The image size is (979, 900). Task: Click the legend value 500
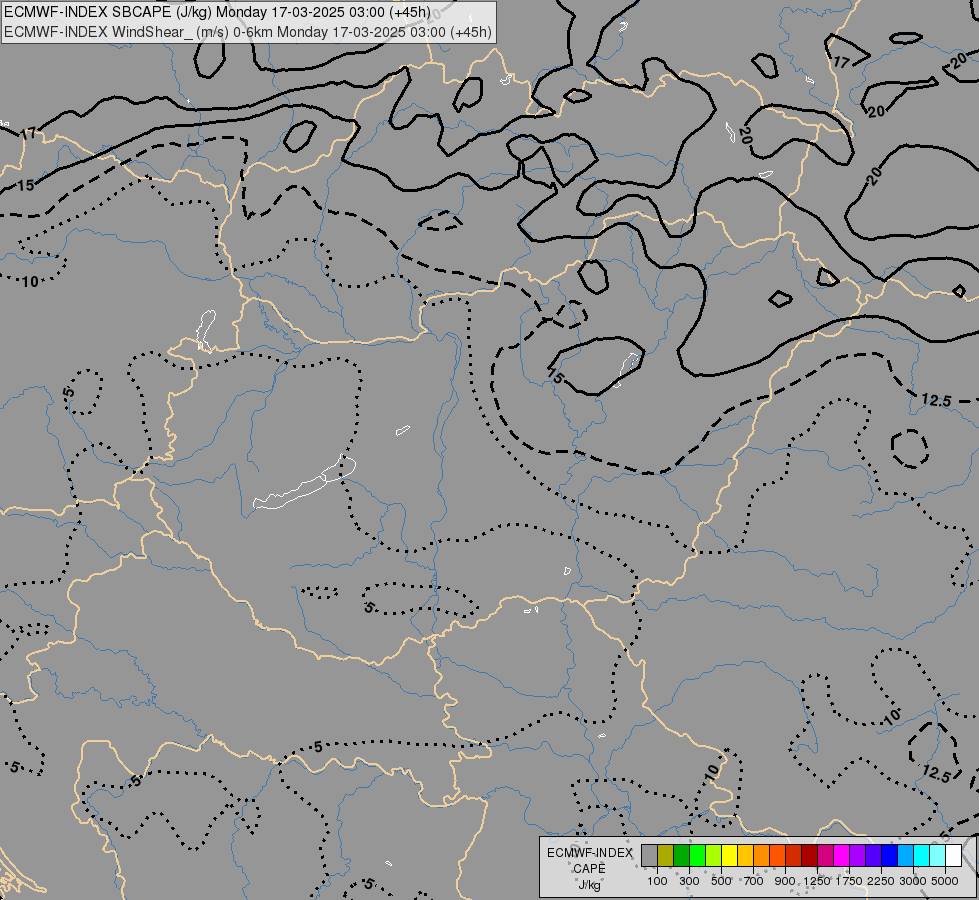721,881
